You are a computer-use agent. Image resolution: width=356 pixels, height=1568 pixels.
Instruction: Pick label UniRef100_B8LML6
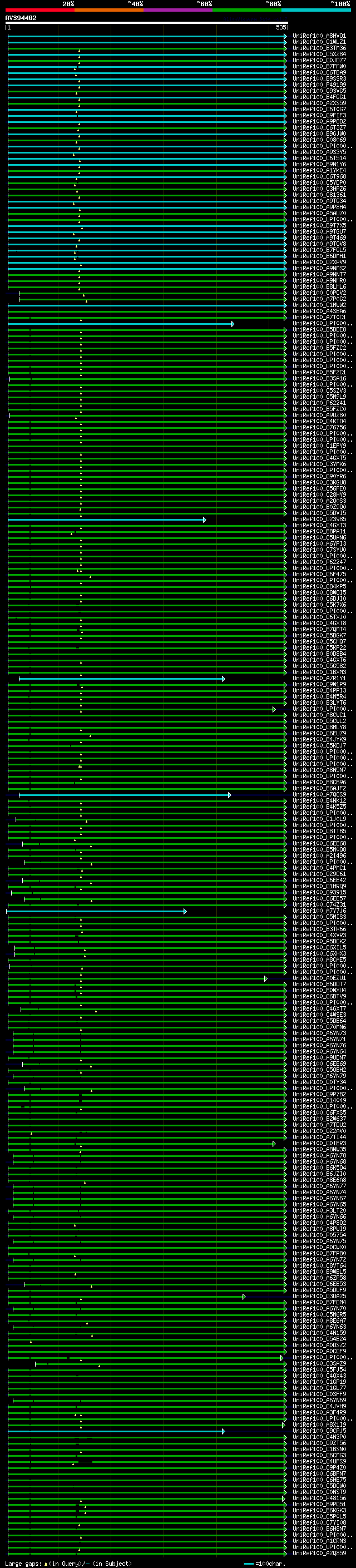pyautogui.click(x=319, y=286)
